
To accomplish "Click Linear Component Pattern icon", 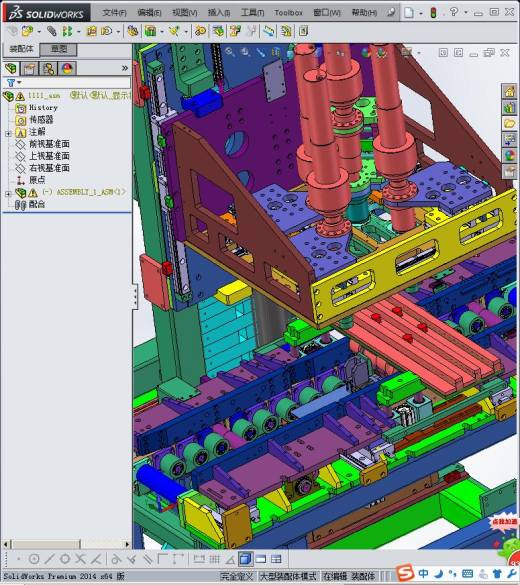I will pos(67,31).
